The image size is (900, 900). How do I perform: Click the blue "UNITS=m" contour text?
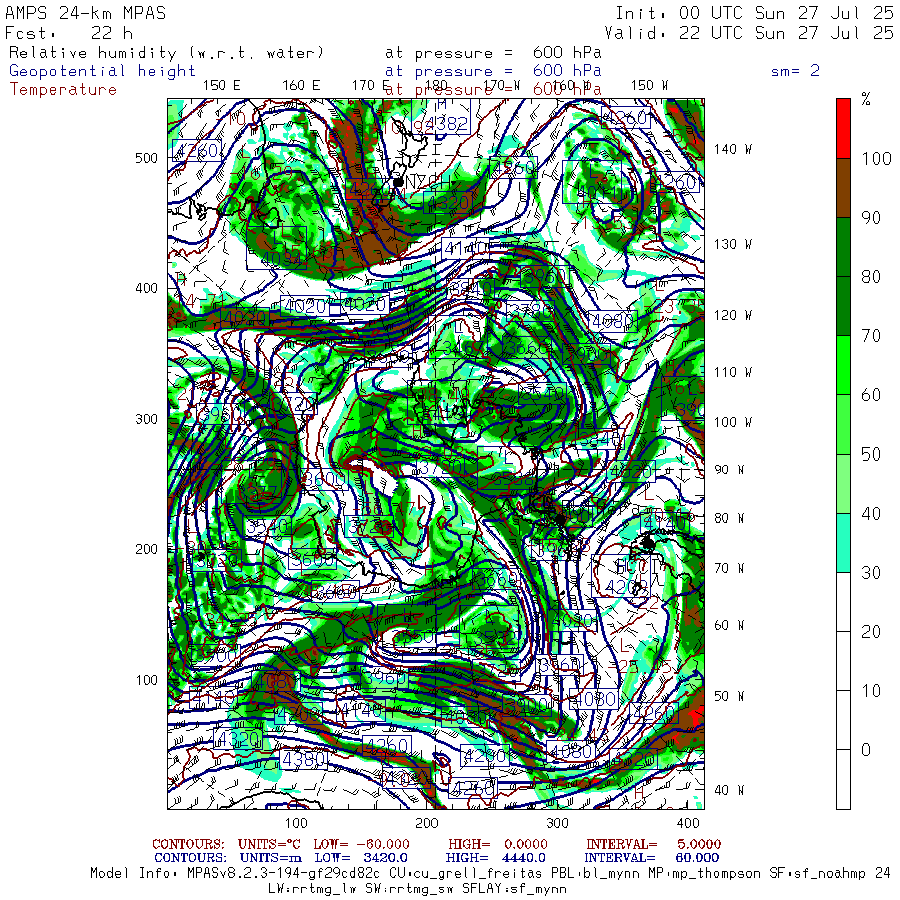pos(271,858)
